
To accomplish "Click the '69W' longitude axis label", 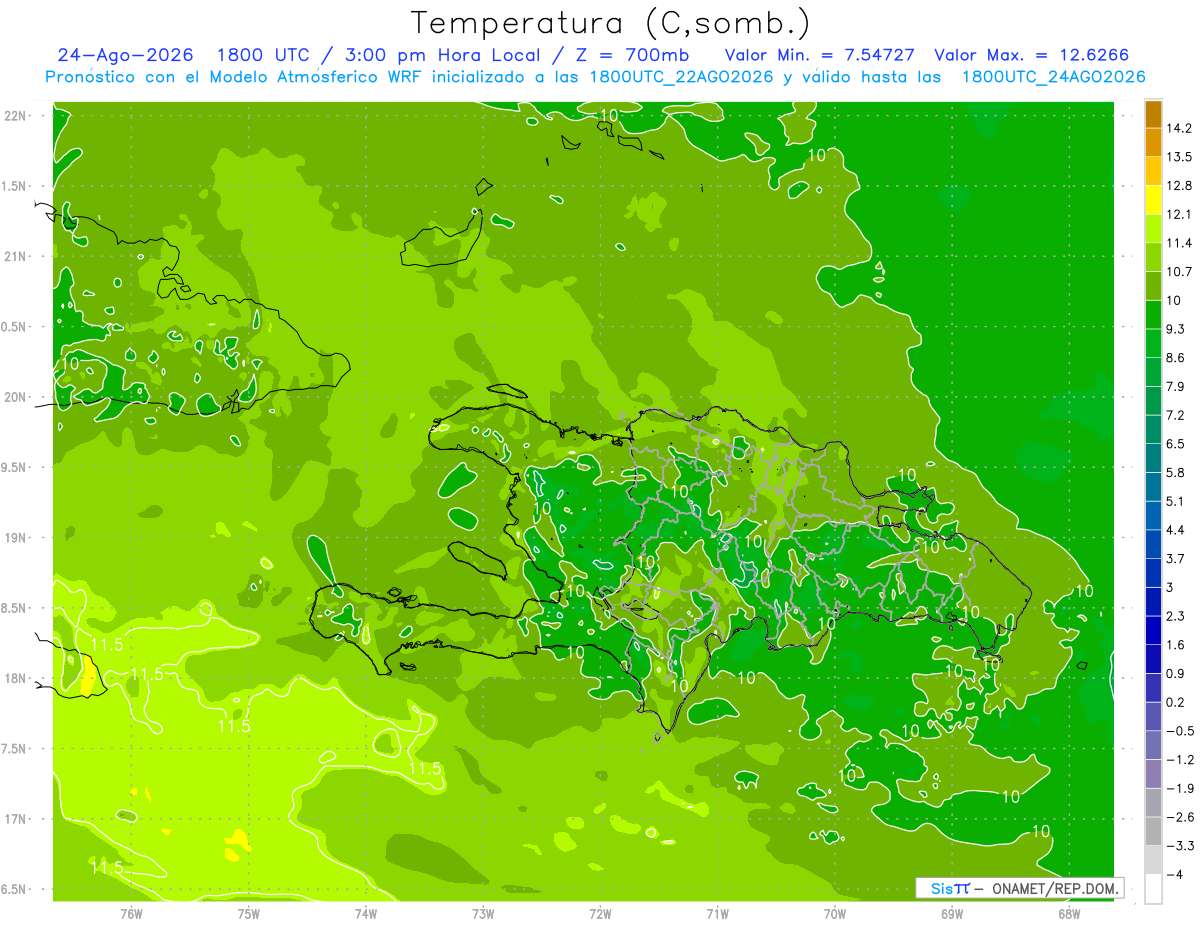I will (952, 913).
